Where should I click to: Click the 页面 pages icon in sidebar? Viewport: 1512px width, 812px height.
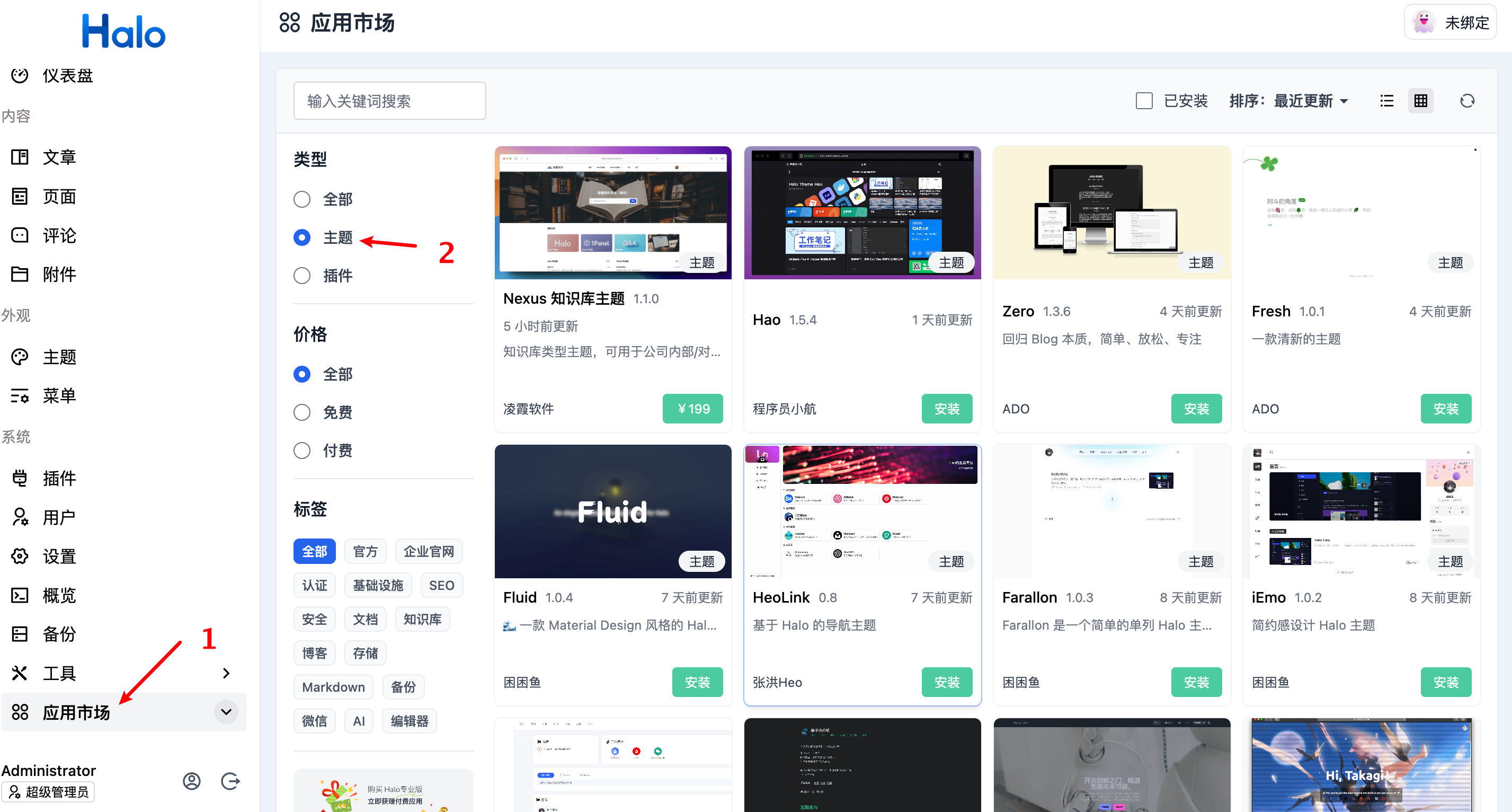pos(20,196)
